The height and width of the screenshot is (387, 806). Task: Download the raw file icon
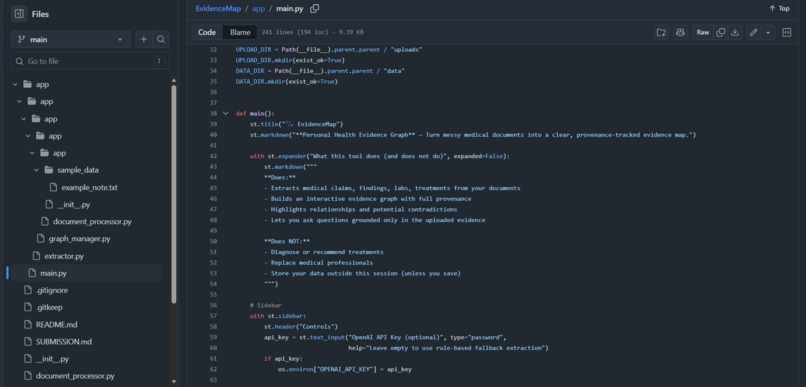pos(735,32)
